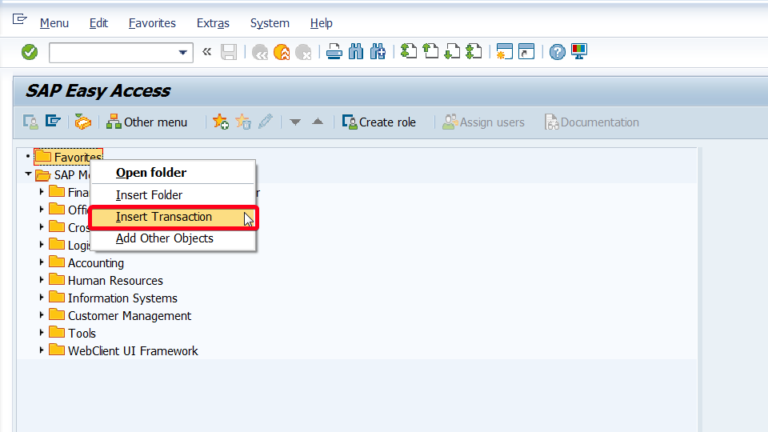The image size is (768, 432).
Task: Expand the Information Systems folder
Action: click(x=42, y=297)
